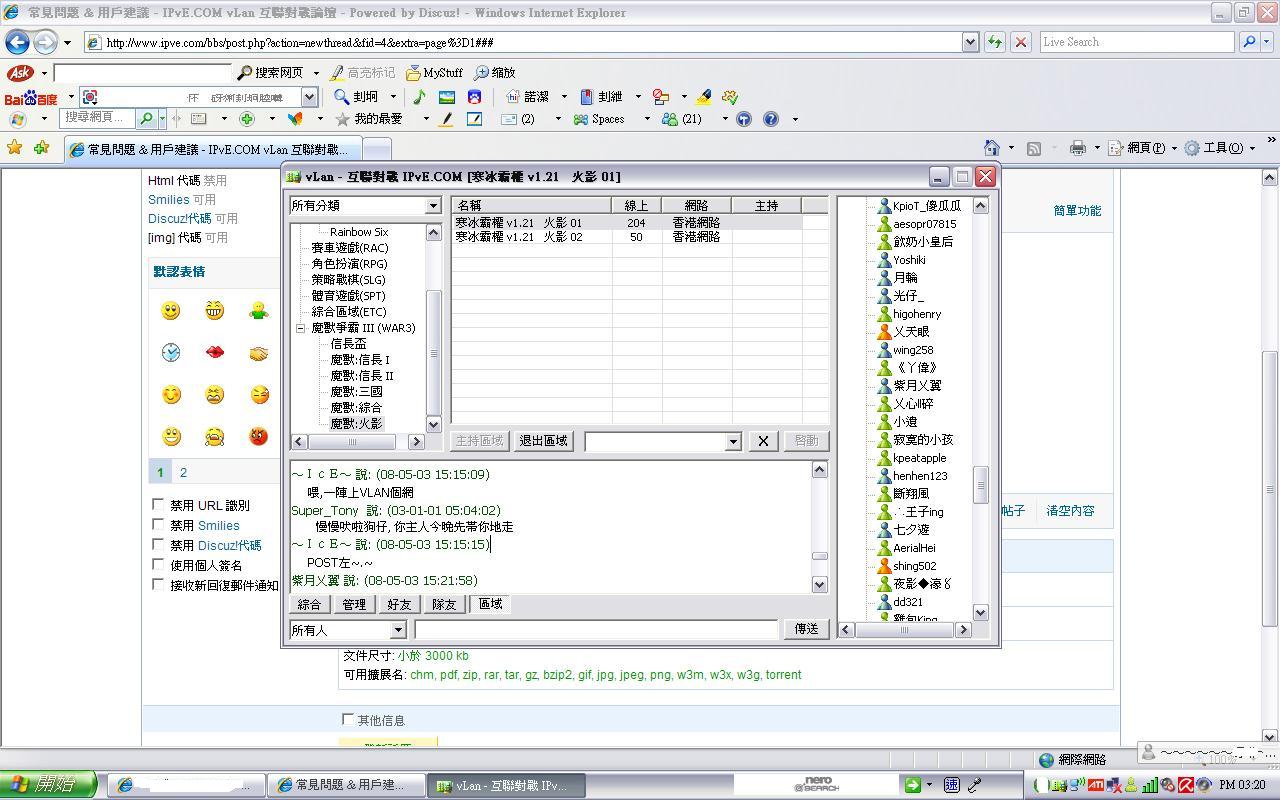Switch to the 好友 chat tab
This screenshot has width=1280, height=800.
[x=399, y=605]
